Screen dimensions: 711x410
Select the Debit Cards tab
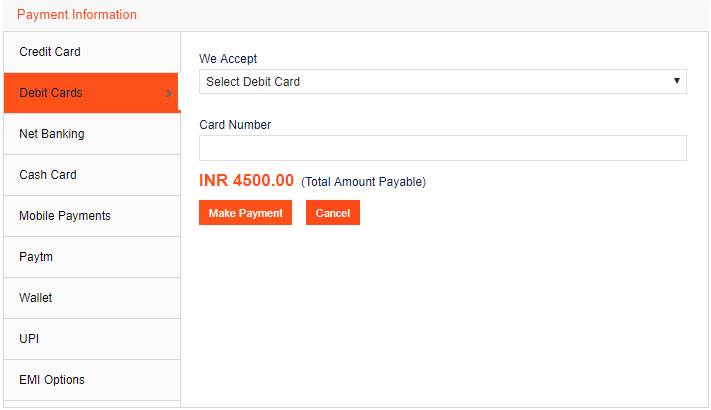[x=51, y=93]
